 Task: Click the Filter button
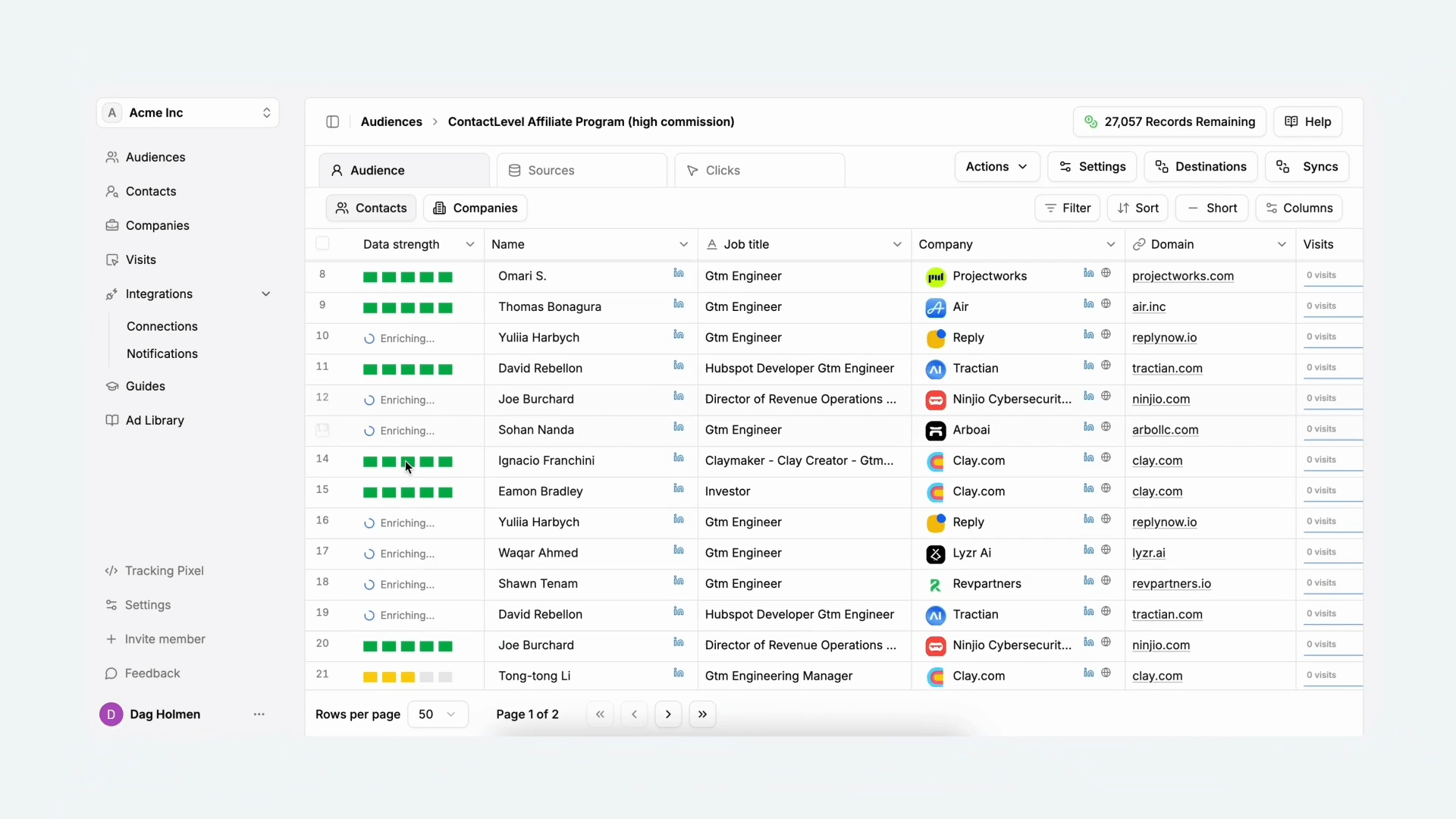tap(1067, 208)
